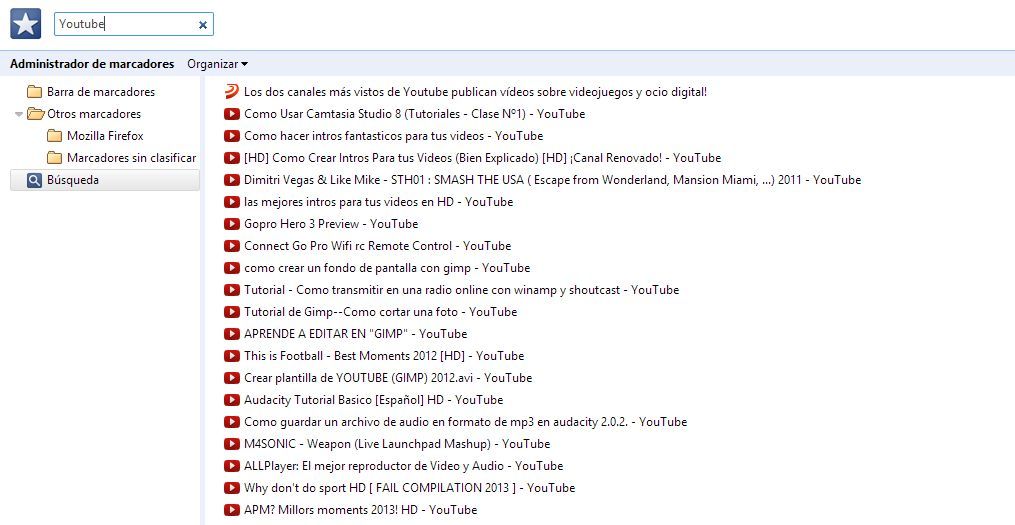Click the star bookmark manager logo
The width and height of the screenshot is (1015, 525).
click(x=26, y=24)
